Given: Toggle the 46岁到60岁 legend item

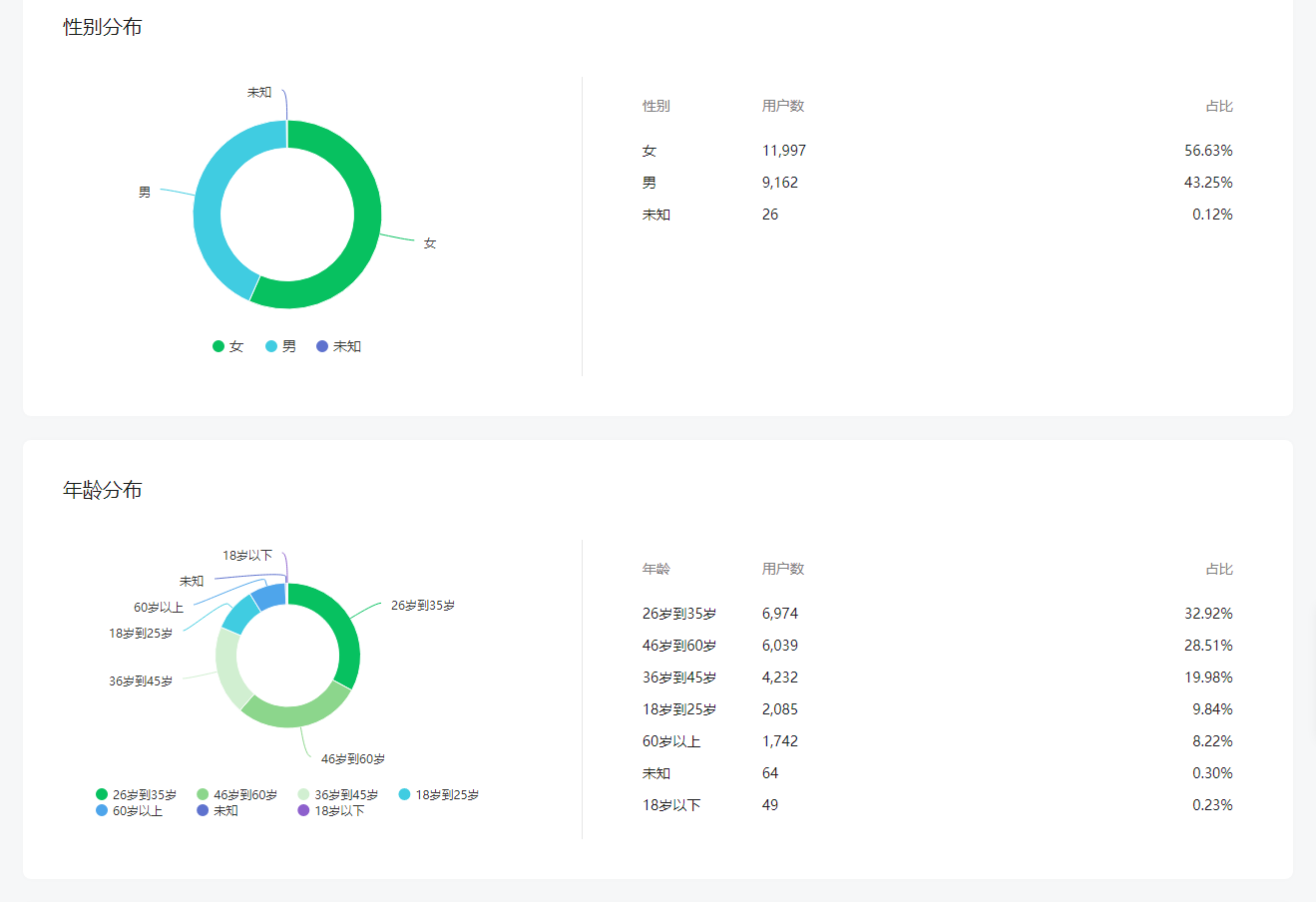Looking at the screenshot, I should 236,795.
